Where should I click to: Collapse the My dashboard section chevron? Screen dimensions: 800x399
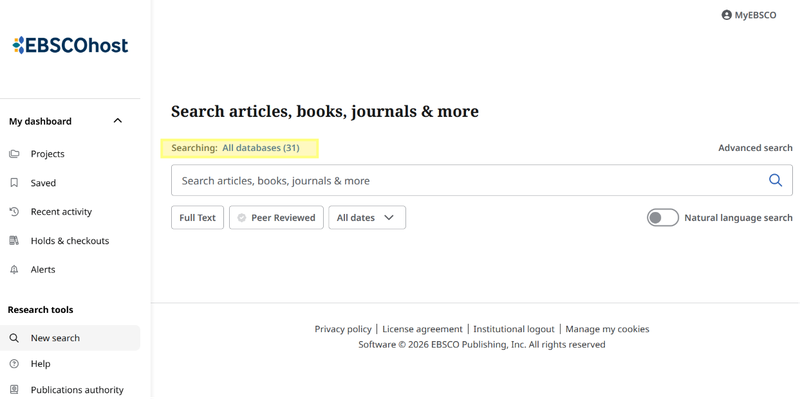(x=117, y=121)
